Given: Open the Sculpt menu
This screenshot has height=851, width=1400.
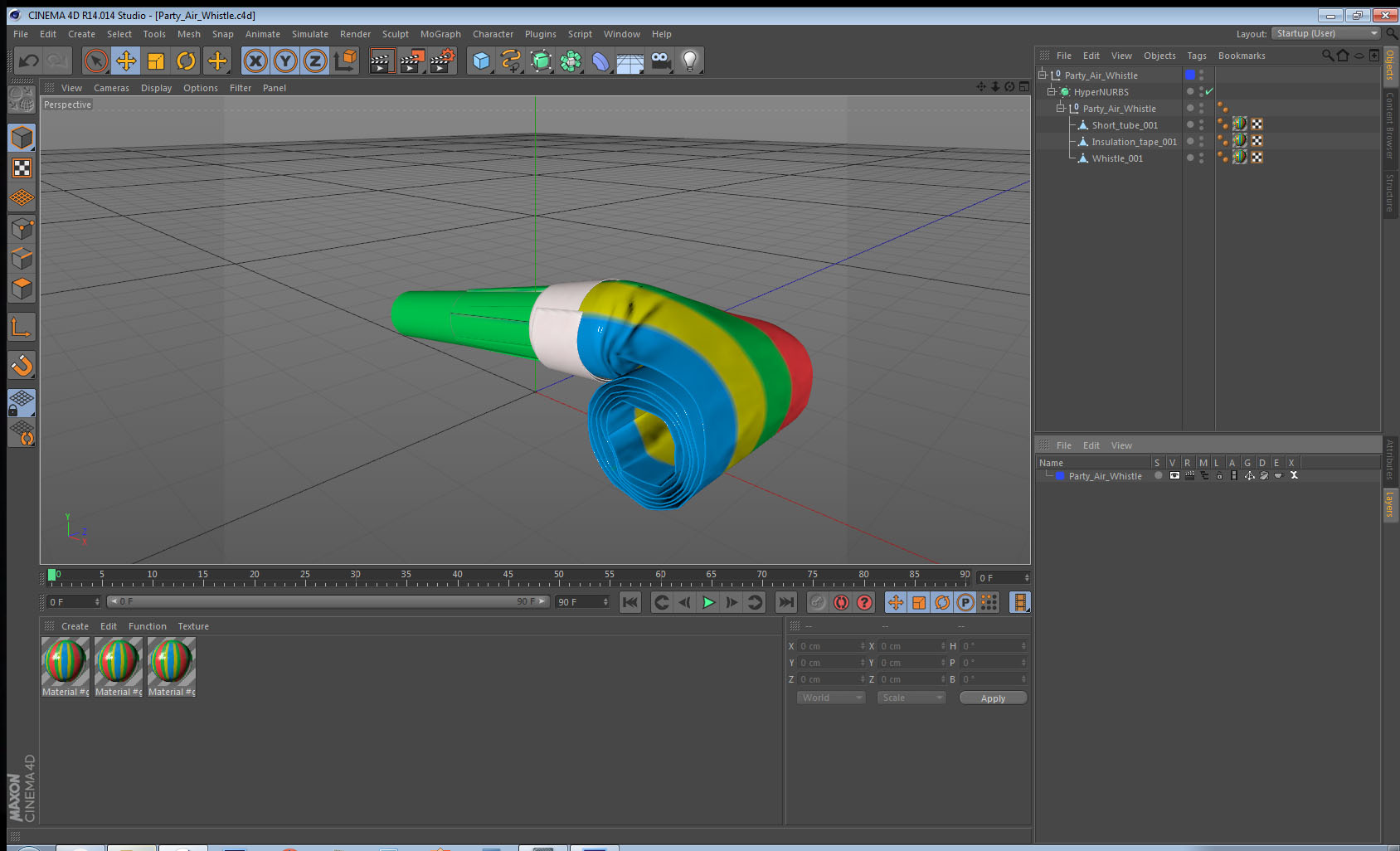Looking at the screenshot, I should [396, 34].
